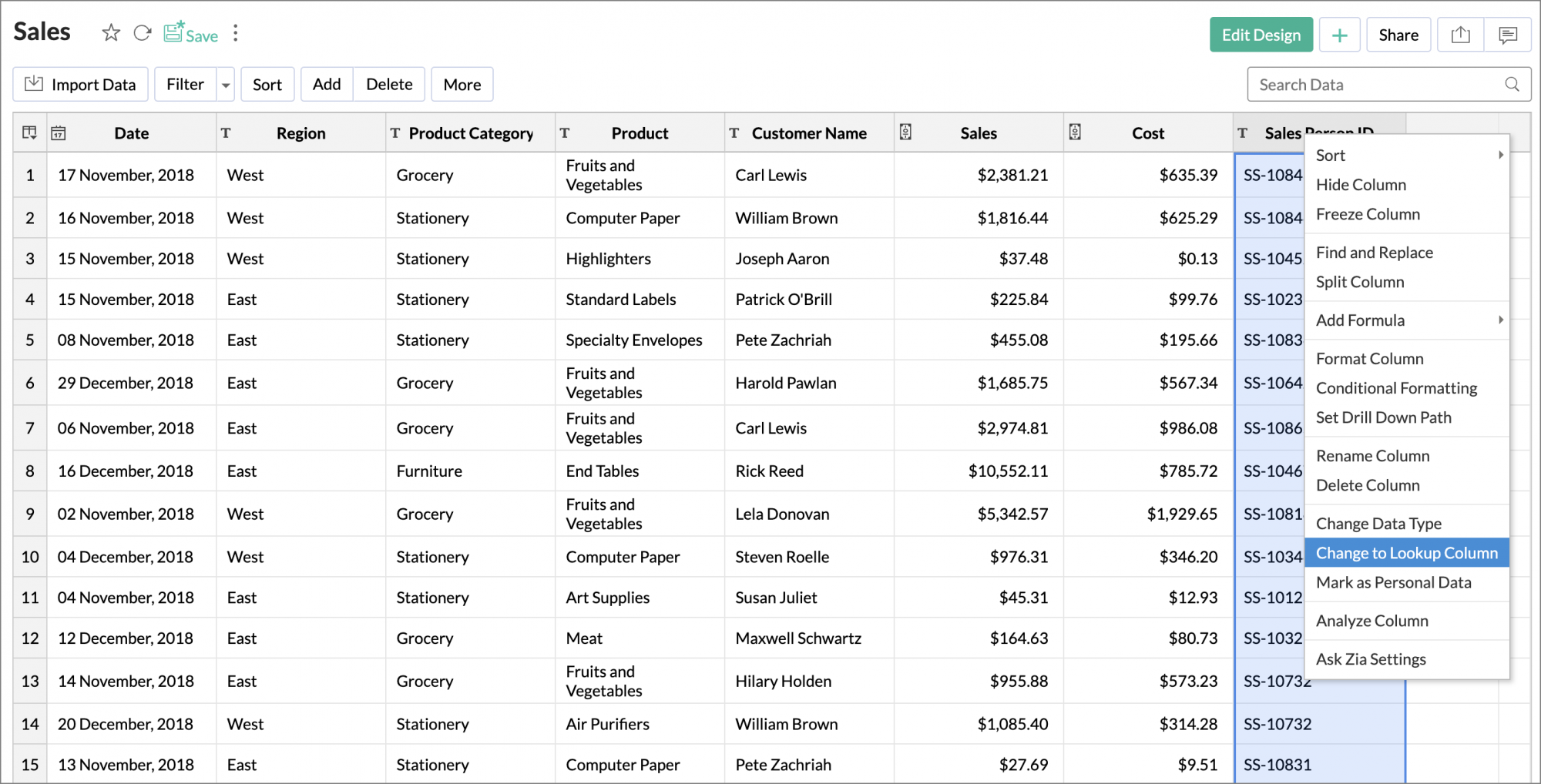
Task: Click the Import Data button
Action: 80,85
